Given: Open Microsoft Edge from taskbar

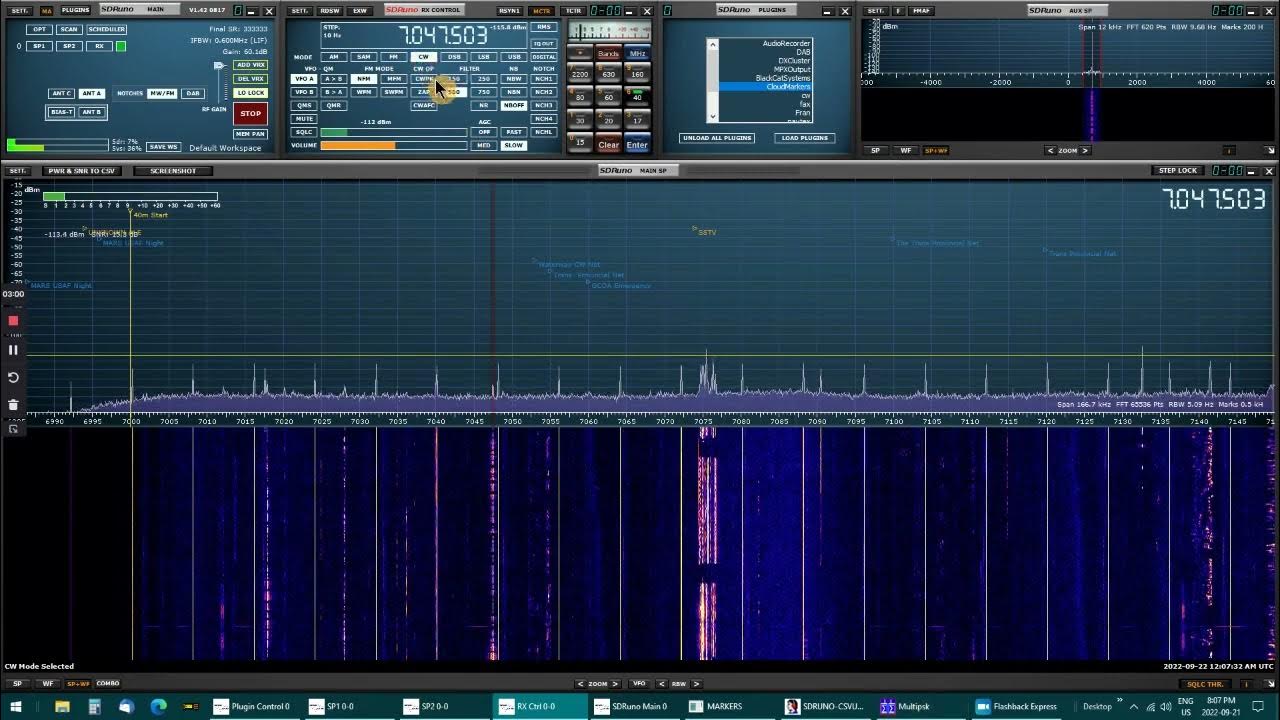Looking at the screenshot, I should (158, 706).
